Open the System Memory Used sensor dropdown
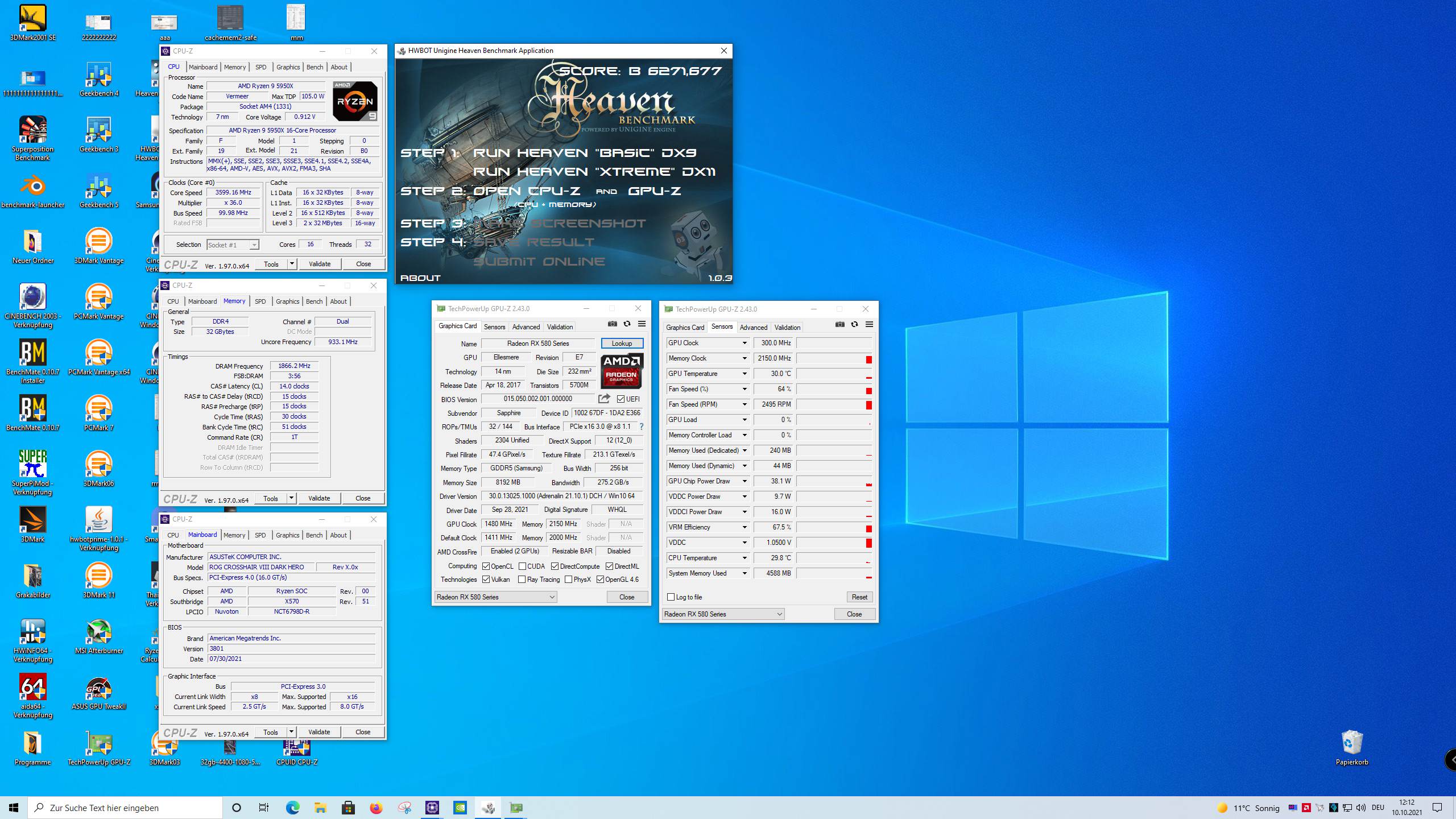 pos(744,573)
